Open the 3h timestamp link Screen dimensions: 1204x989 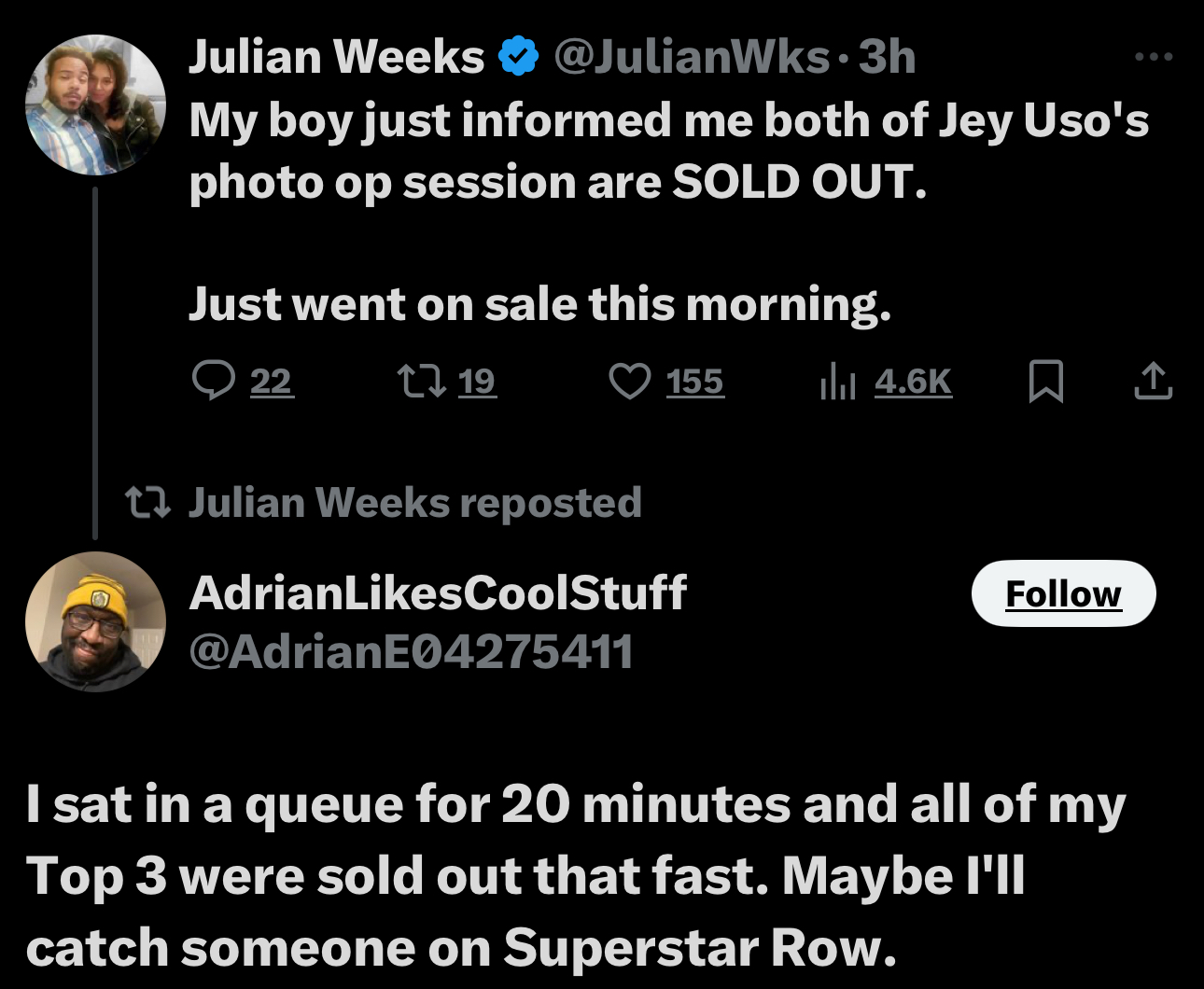tap(887, 57)
